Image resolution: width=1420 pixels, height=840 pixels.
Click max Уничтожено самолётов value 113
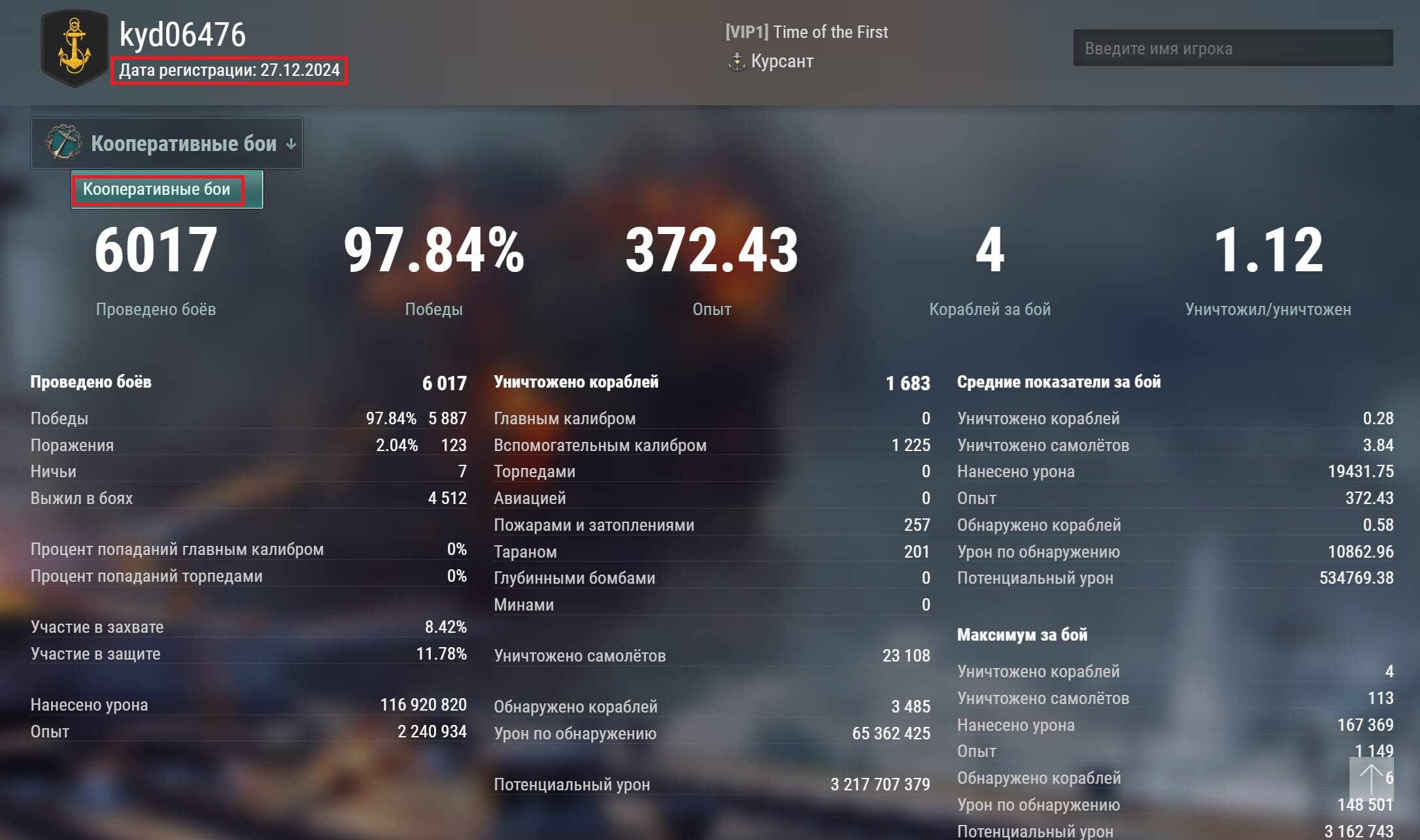click(x=1381, y=698)
